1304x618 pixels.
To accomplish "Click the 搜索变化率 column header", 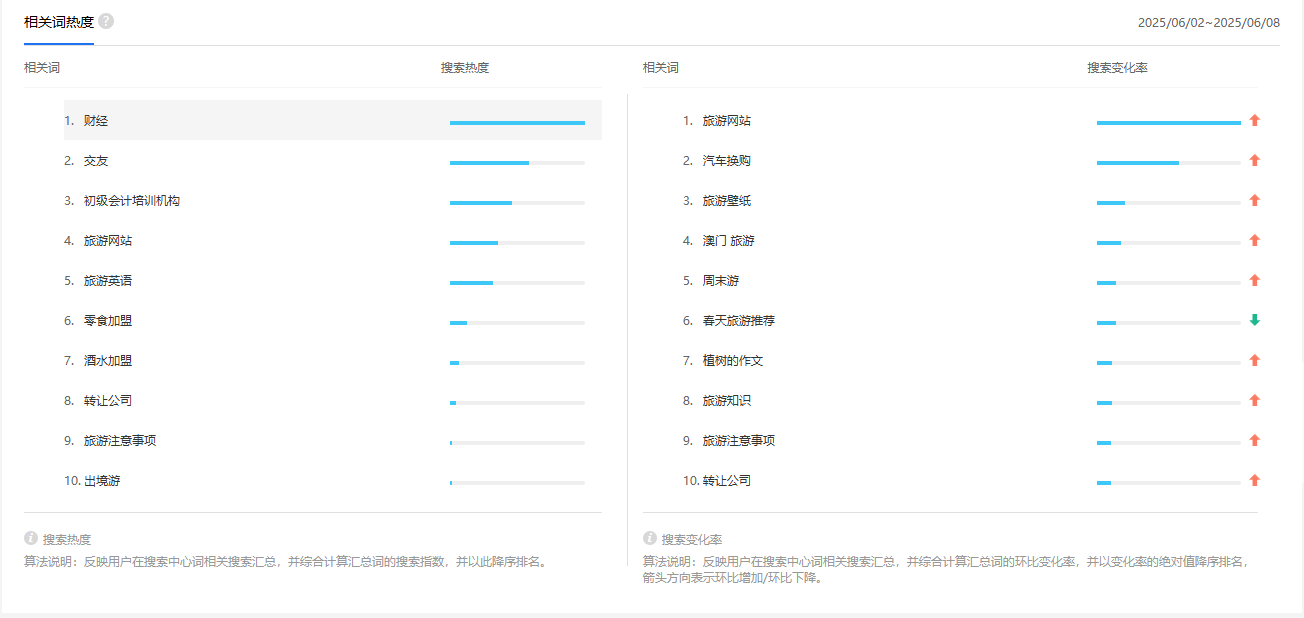I will [1117, 68].
